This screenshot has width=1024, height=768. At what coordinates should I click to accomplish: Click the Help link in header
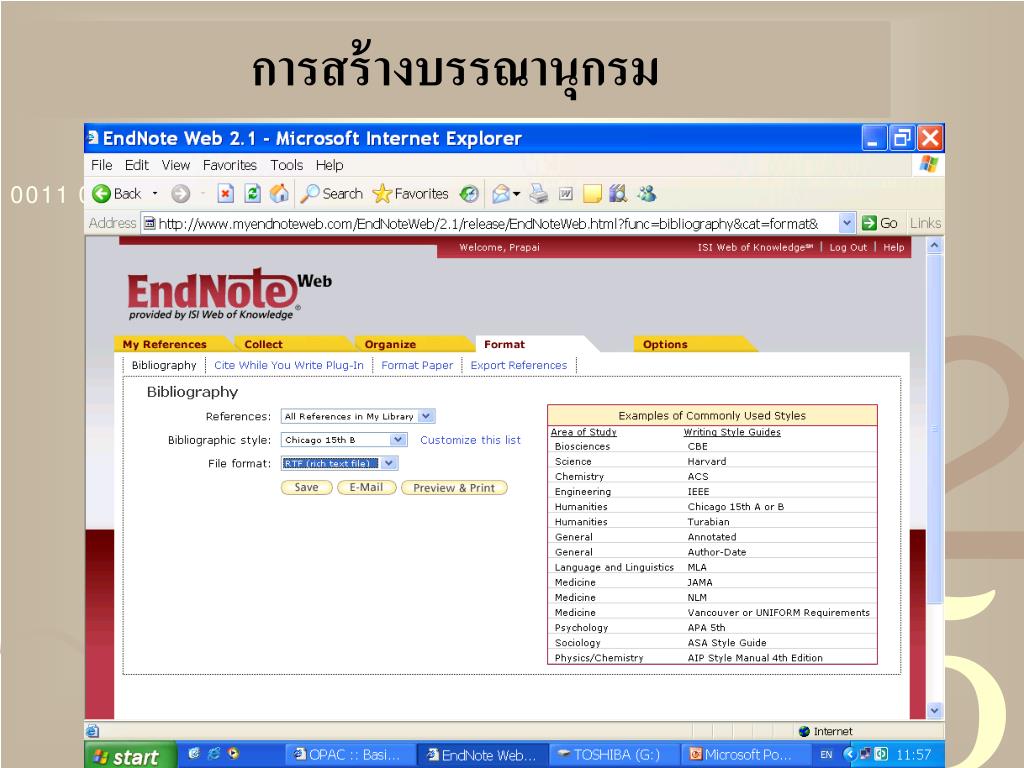893,248
